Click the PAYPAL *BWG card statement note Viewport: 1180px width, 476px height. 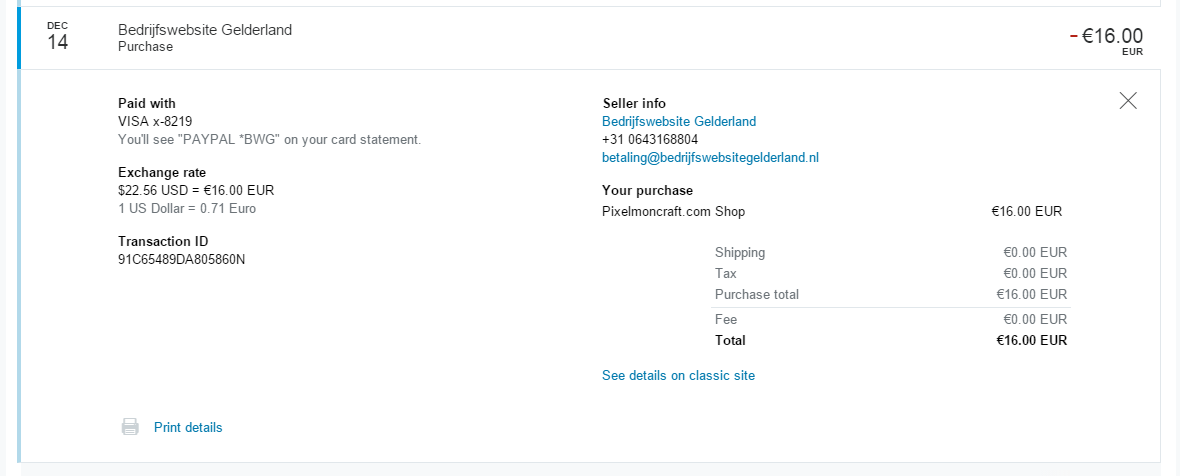pyautogui.click(x=269, y=139)
